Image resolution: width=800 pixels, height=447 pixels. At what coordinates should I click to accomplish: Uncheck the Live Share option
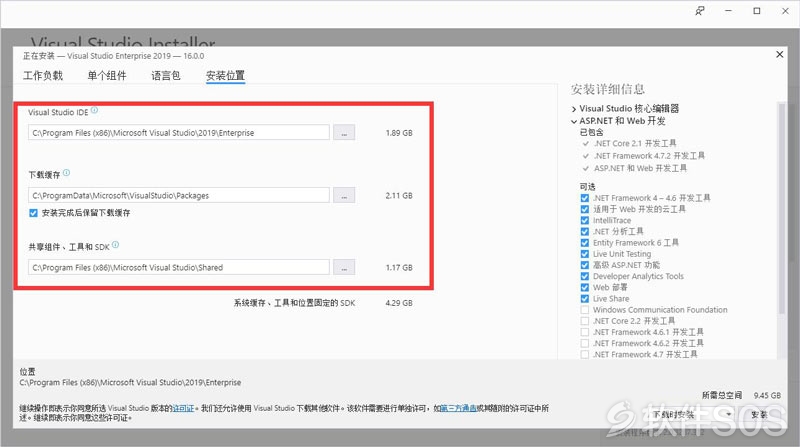click(585, 299)
